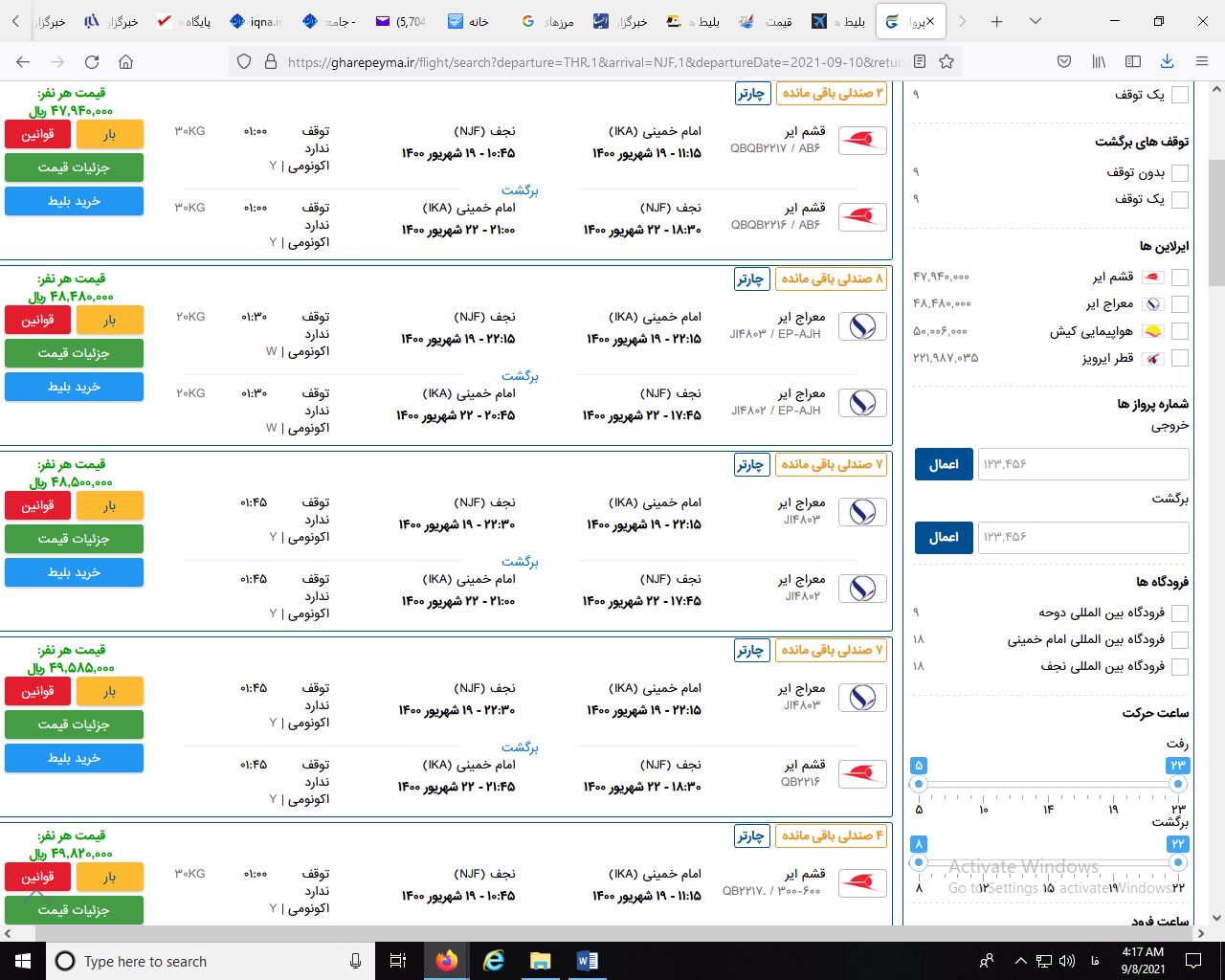Viewport: 1225px width, 980px height.
Task: Launch Internet Explorer from the taskbar
Action: [x=493, y=961]
